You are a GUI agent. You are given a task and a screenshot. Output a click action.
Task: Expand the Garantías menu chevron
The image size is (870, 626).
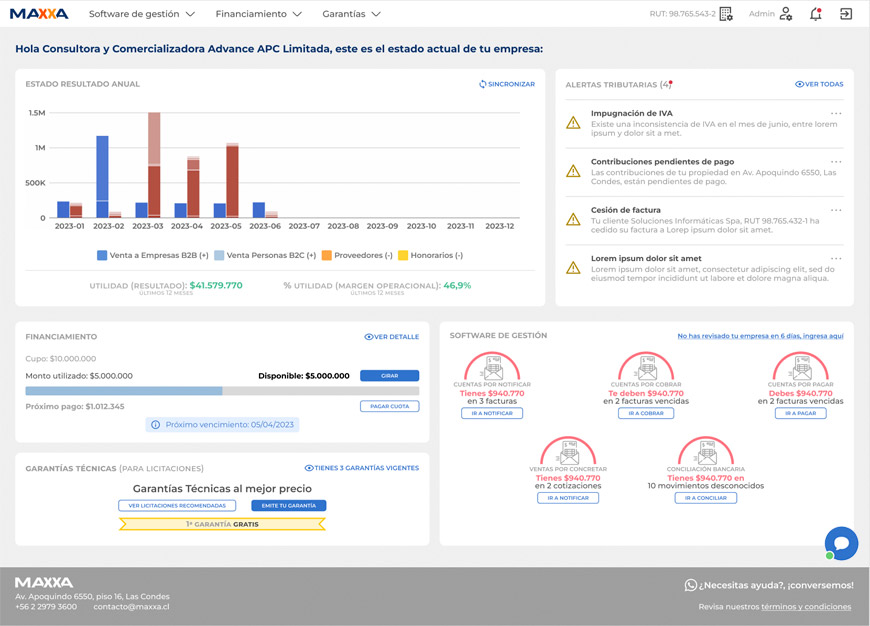(x=376, y=14)
